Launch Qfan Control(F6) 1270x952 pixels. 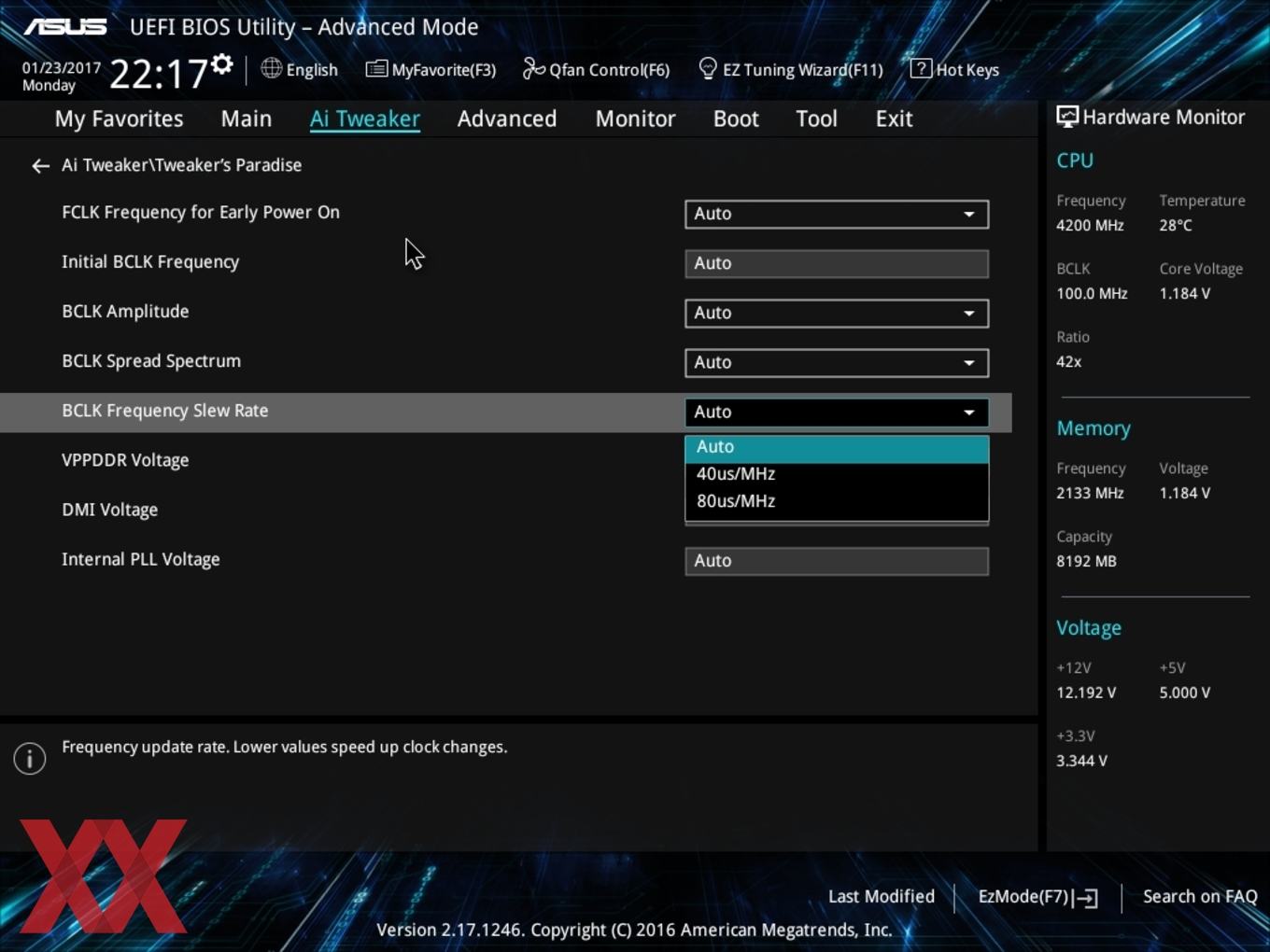coord(609,70)
